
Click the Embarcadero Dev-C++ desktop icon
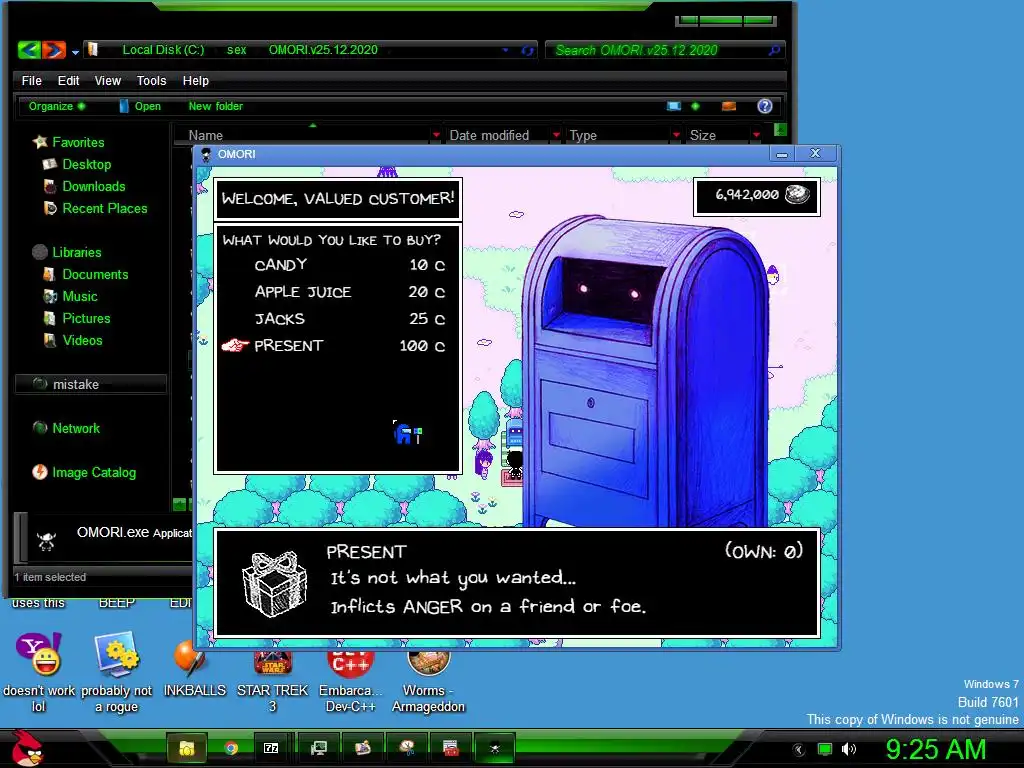point(350,663)
